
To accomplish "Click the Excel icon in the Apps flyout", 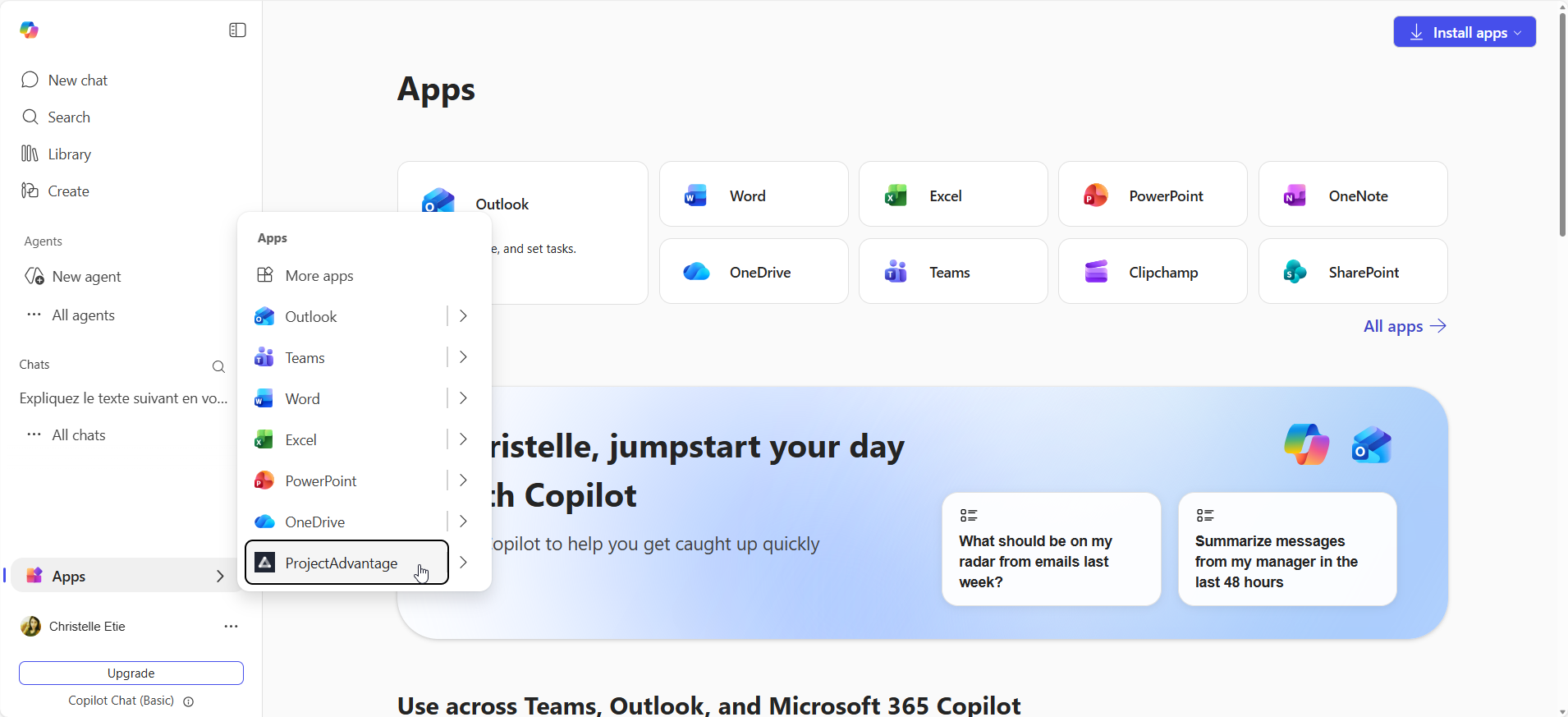I will pyautogui.click(x=264, y=439).
